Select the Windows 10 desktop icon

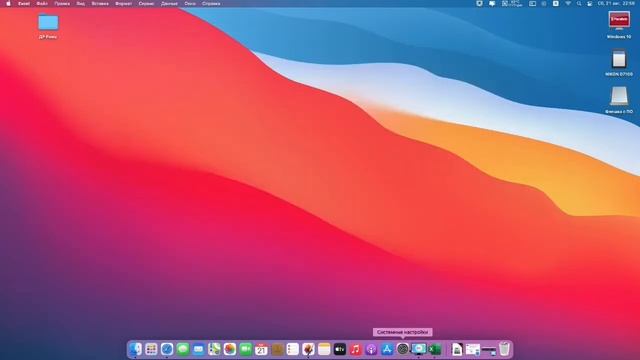(x=619, y=25)
